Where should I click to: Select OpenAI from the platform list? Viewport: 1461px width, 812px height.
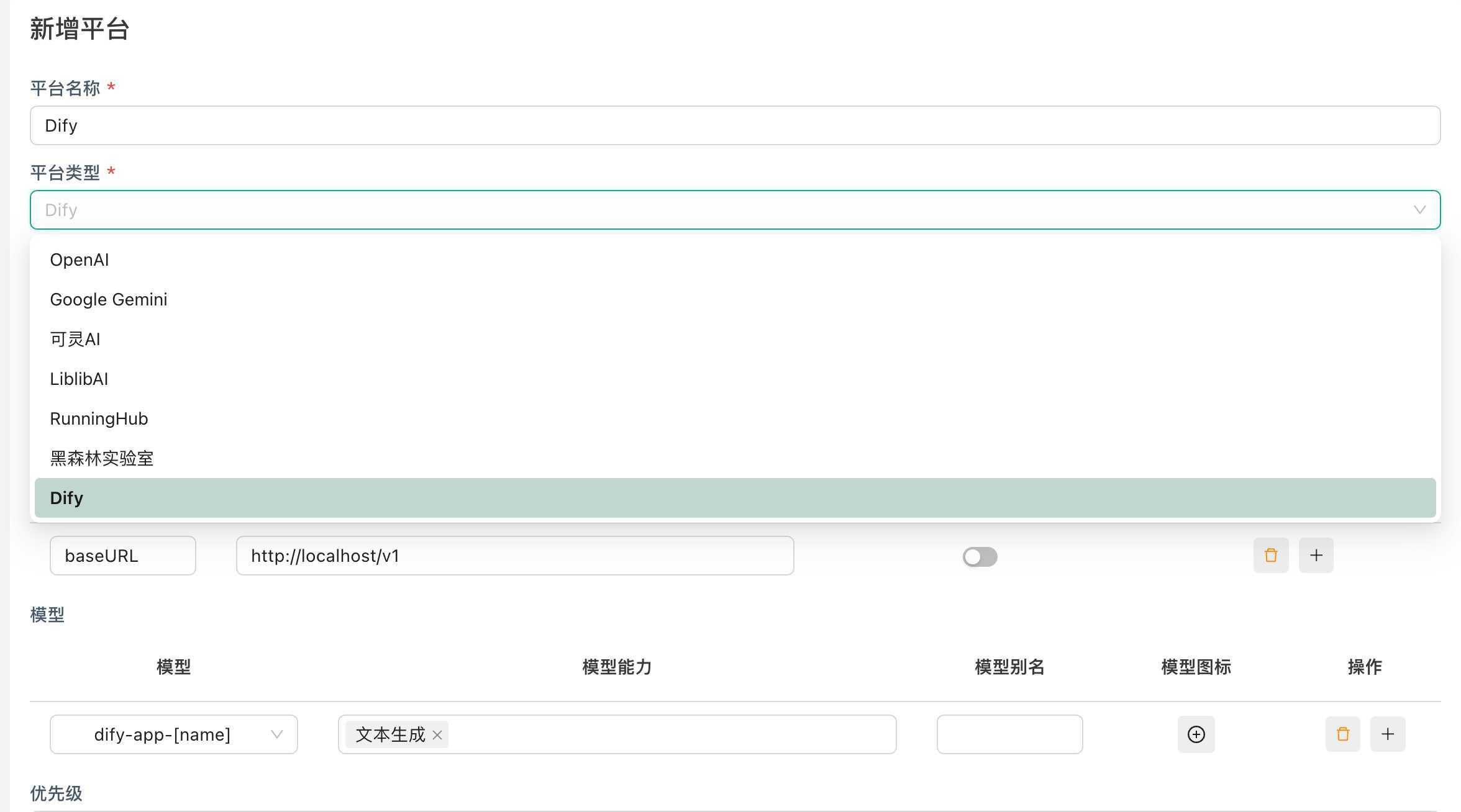735,259
